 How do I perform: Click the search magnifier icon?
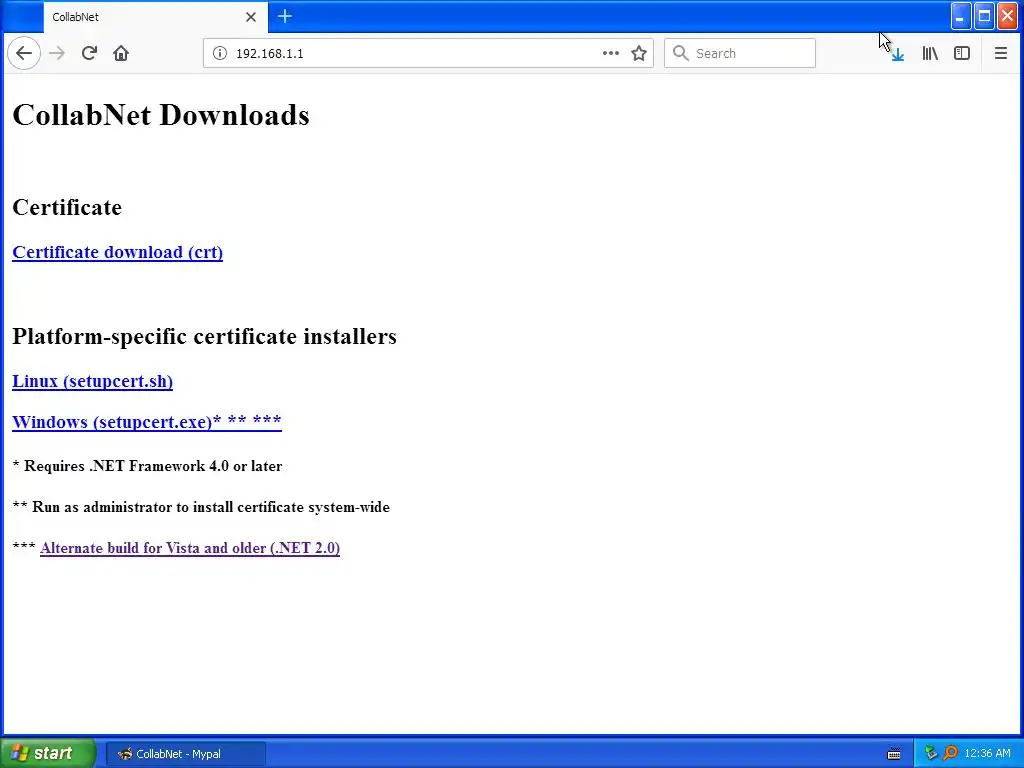680,53
